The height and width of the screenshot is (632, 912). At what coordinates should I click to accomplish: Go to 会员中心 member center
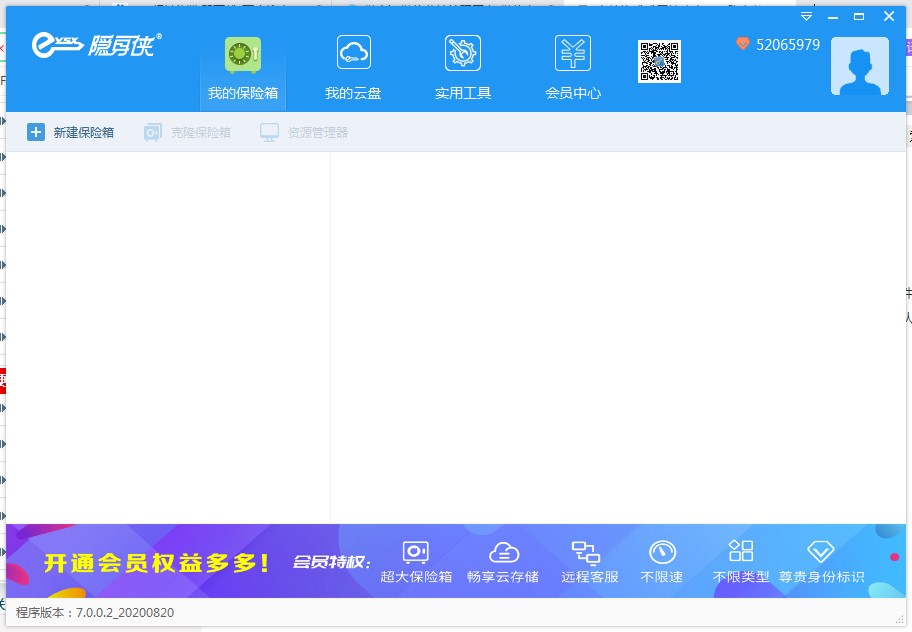[x=573, y=70]
